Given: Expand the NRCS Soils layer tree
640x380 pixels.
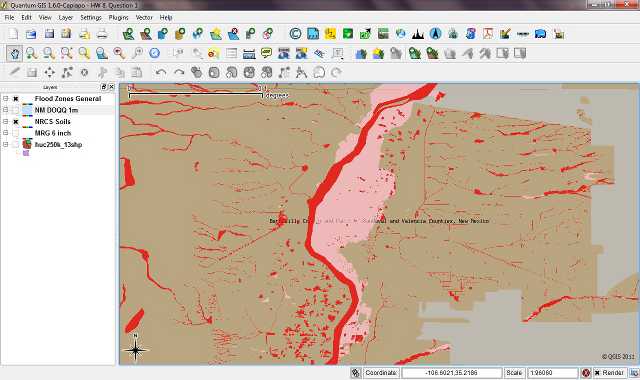Looking at the screenshot, I should pos(6,122).
